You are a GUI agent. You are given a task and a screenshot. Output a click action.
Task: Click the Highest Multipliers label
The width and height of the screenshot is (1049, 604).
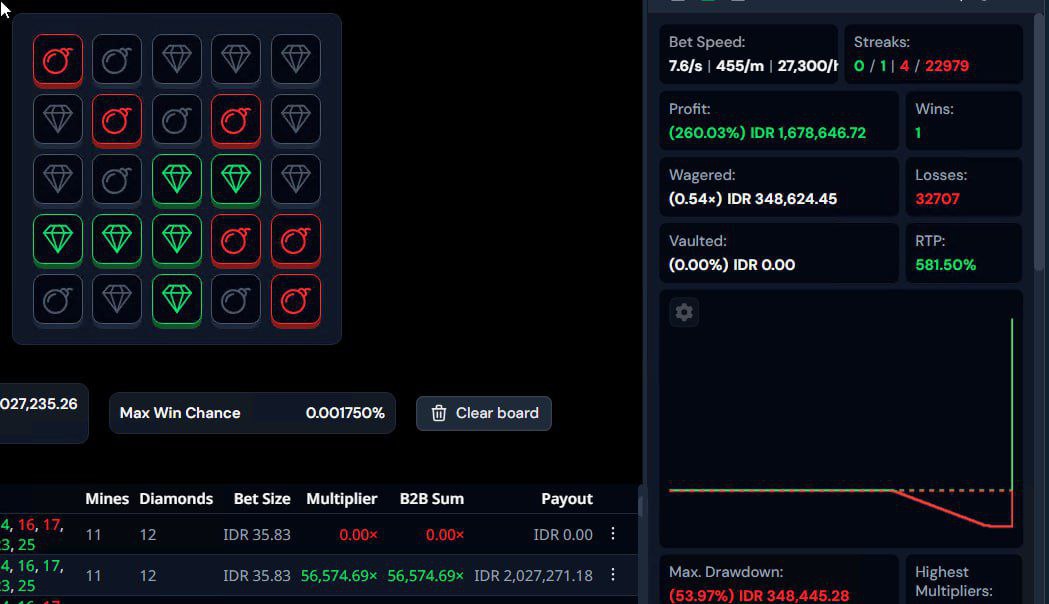[954, 581]
